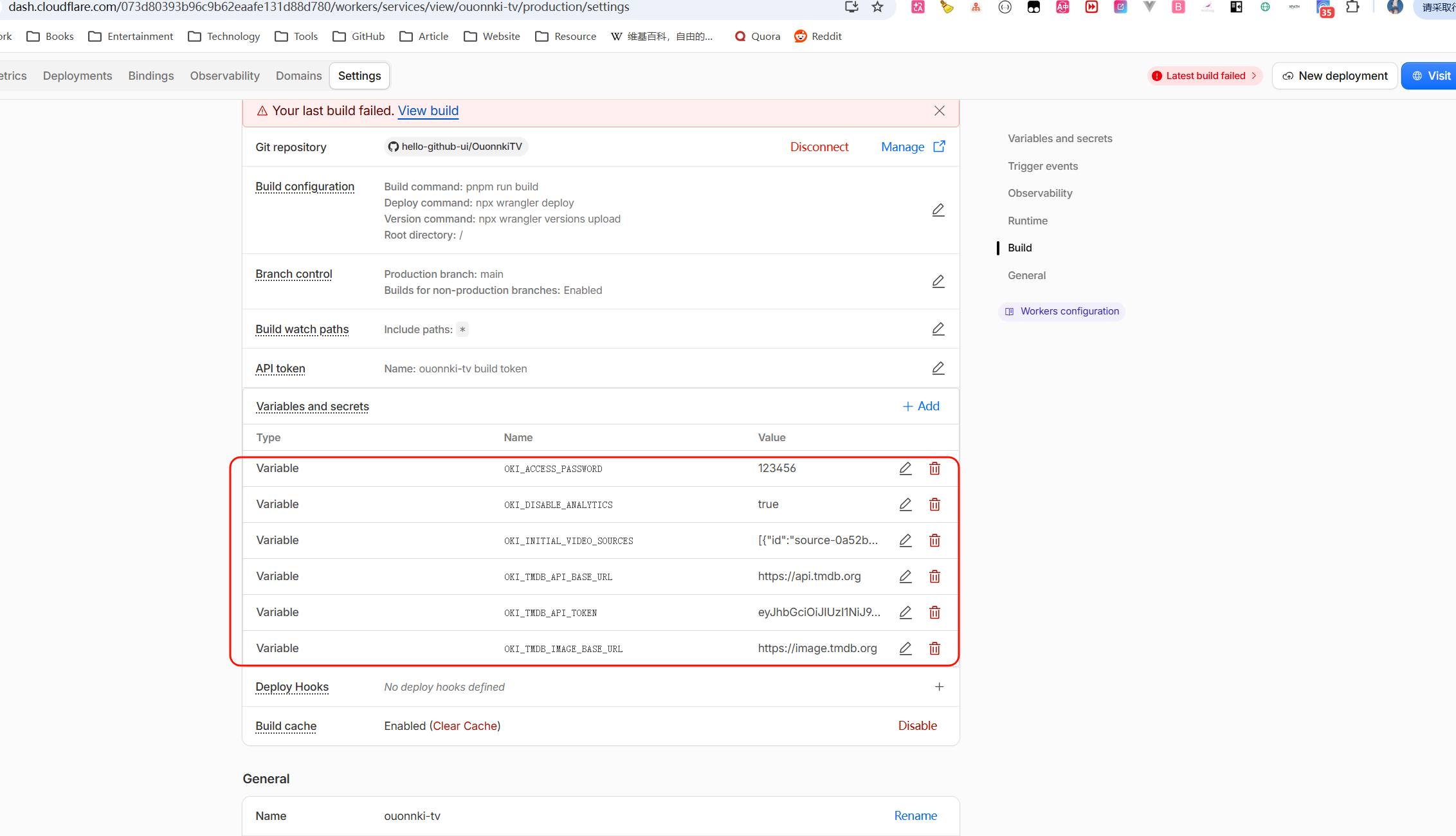Jump to General section in sidebar
The image size is (1456, 836).
tap(1026, 276)
